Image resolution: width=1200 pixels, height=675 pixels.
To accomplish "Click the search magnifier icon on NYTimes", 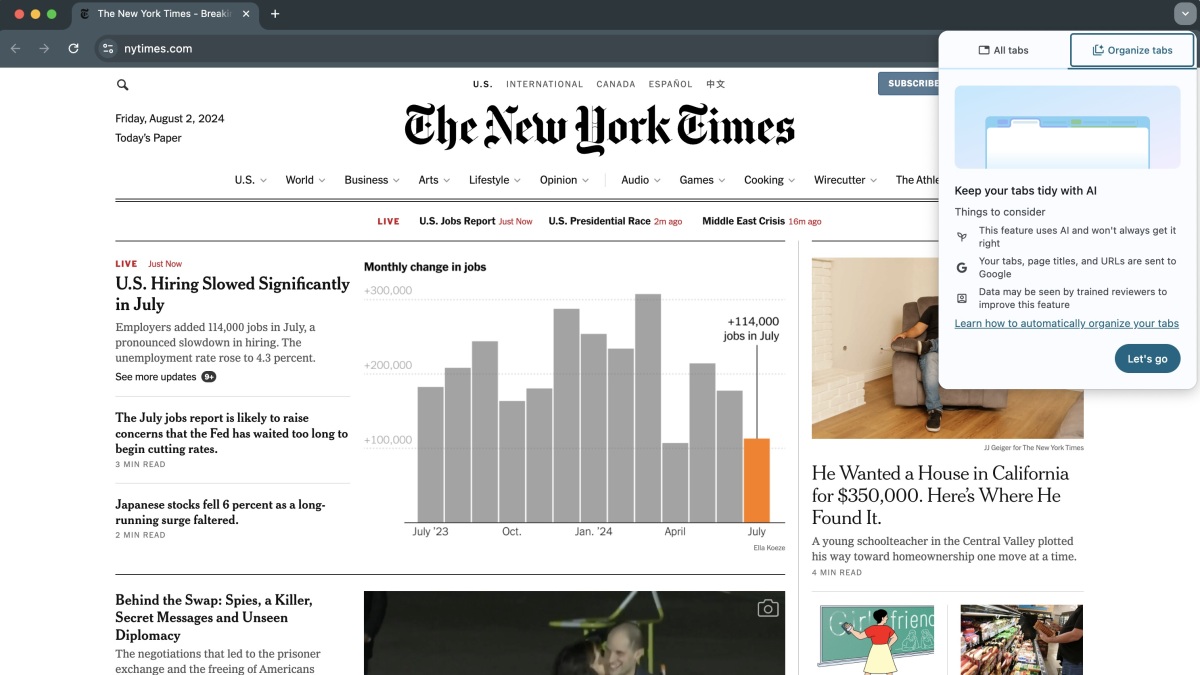I will click(122, 85).
